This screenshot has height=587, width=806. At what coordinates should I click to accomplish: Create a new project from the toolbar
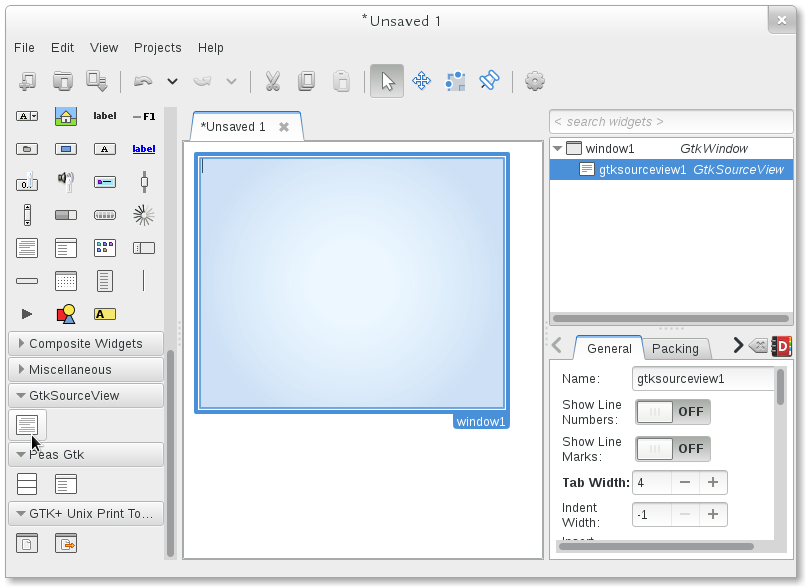point(28,81)
